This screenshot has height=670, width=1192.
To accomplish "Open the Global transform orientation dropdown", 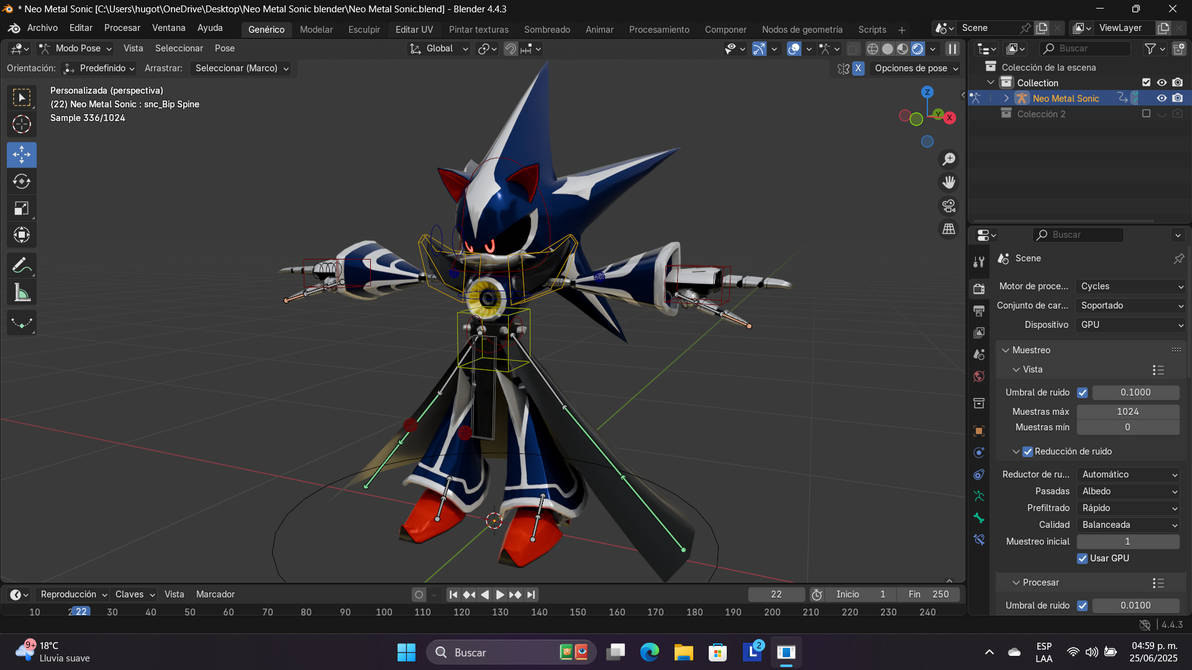I will tap(439, 49).
